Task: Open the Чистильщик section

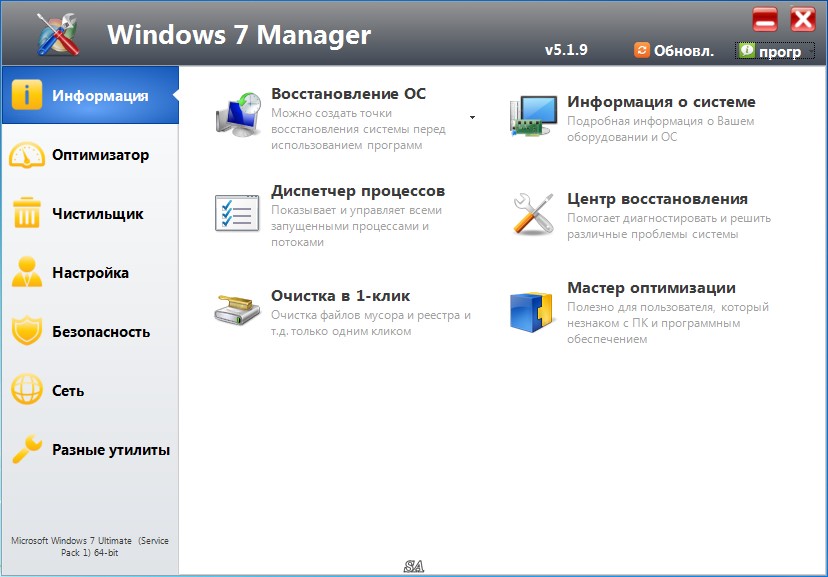Action: point(91,213)
